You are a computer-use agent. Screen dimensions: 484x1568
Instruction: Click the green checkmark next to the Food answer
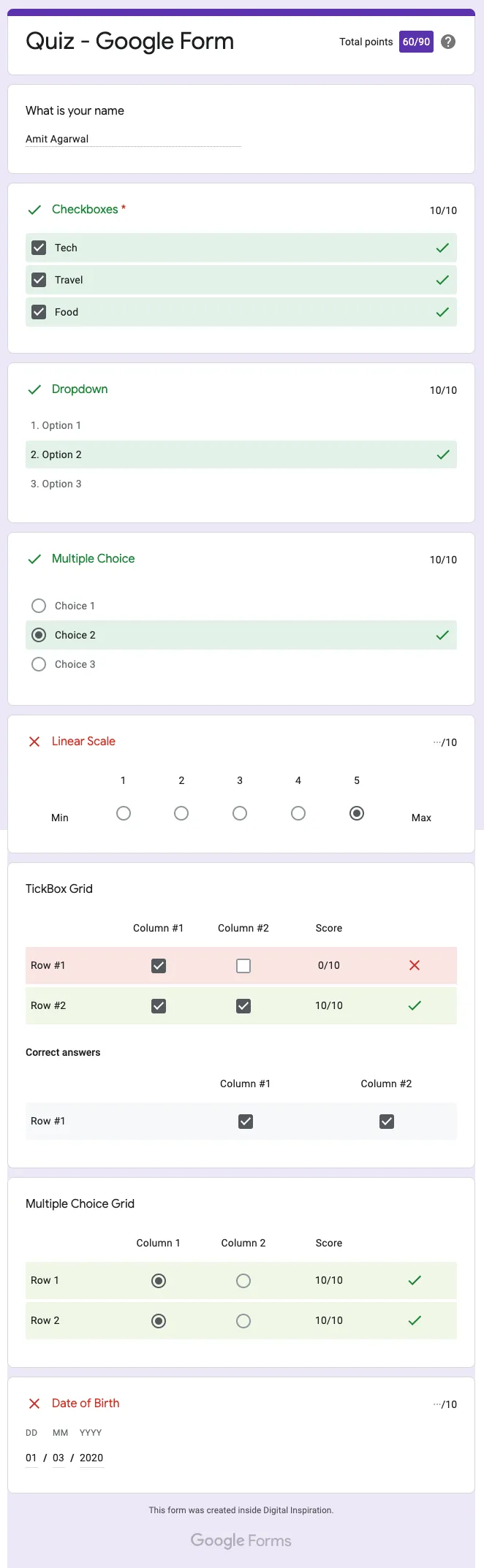pos(442,311)
